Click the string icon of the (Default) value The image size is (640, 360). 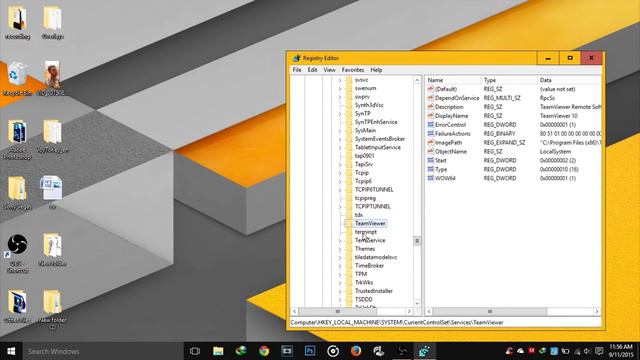(430, 89)
